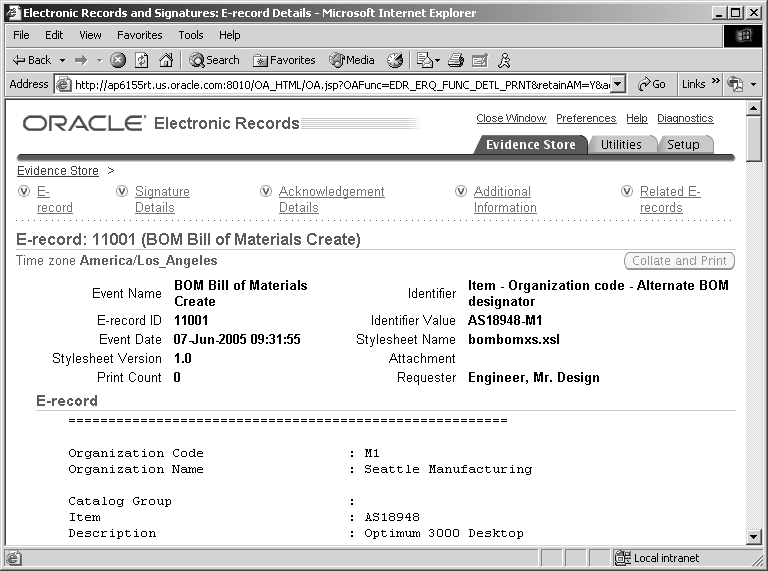Image resolution: width=768 pixels, height=571 pixels.
Task: Click the Go button arrow
Action: tap(652, 84)
